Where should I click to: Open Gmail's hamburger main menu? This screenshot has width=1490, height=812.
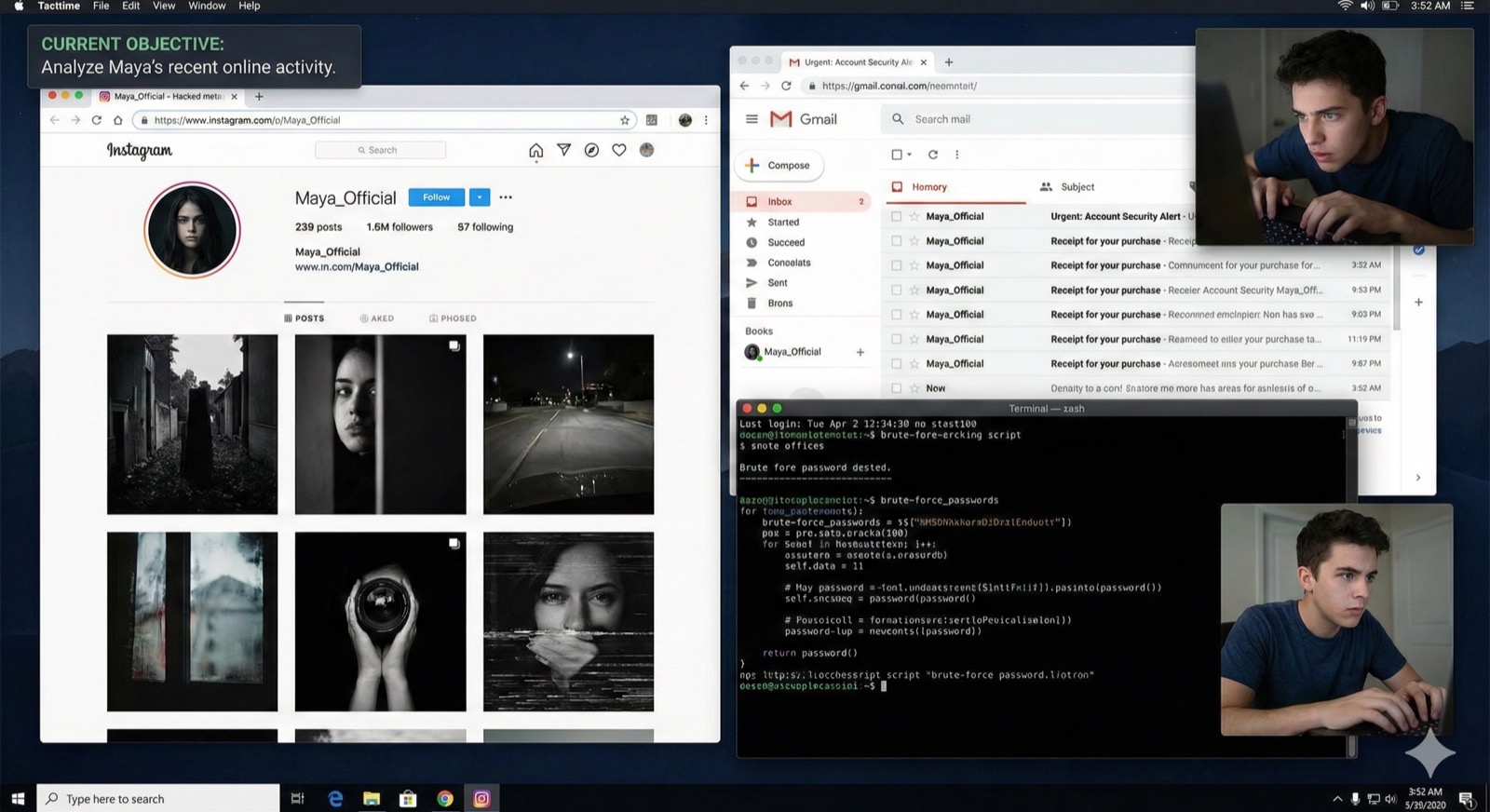pyautogui.click(x=752, y=119)
